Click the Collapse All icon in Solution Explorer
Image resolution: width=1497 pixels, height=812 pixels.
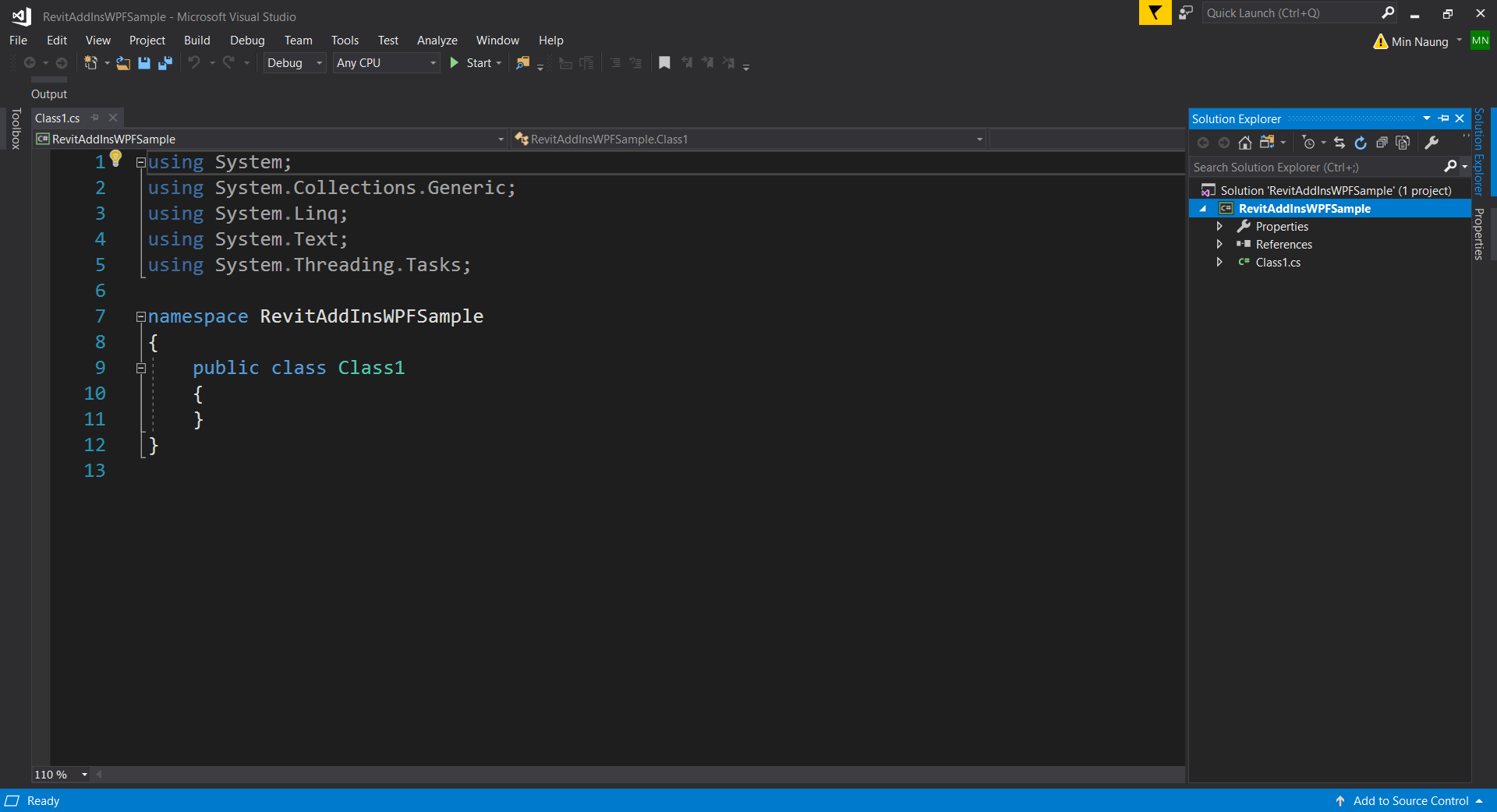[1382, 143]
